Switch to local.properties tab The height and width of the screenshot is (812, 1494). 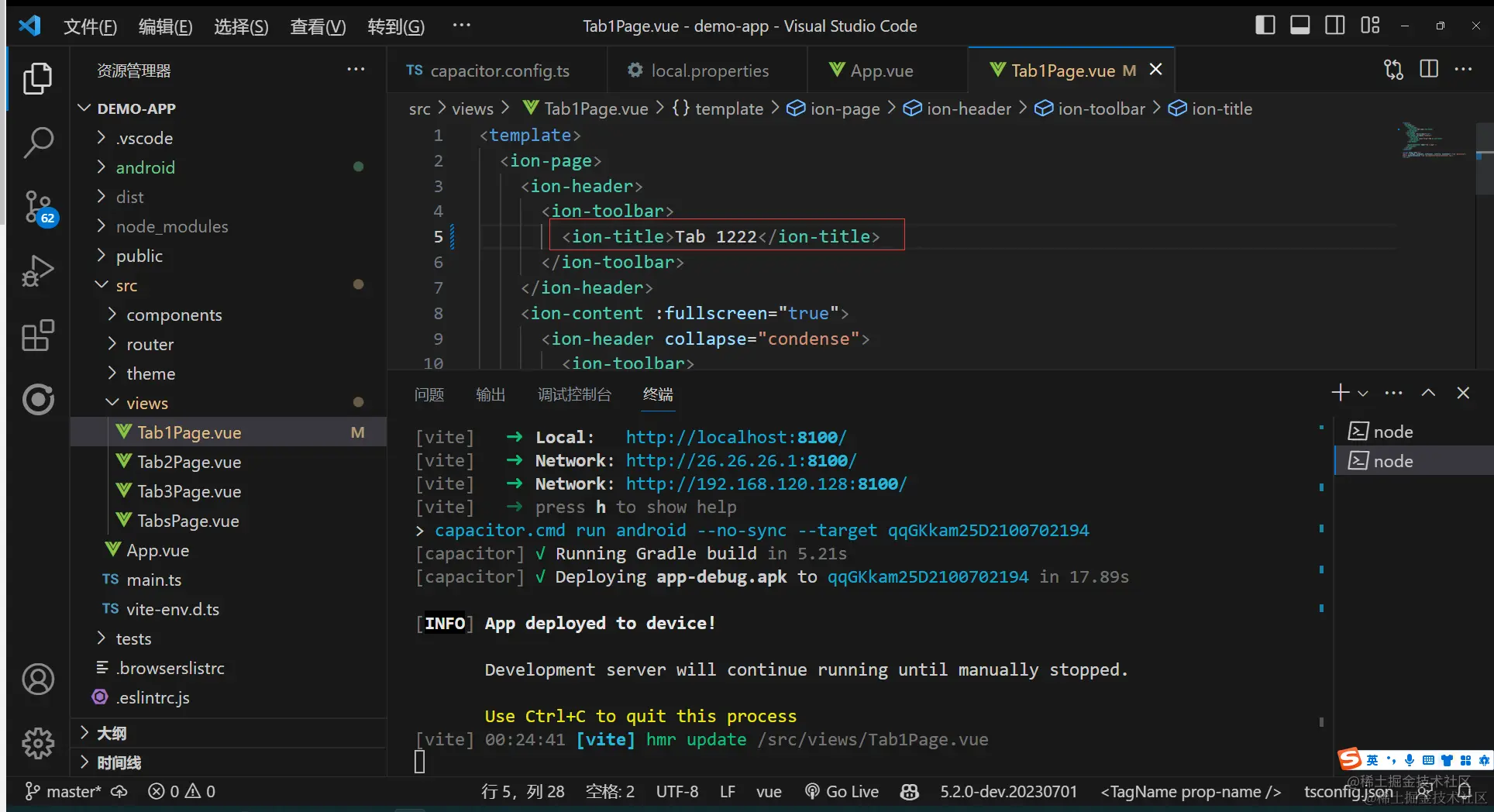(707, 71)
